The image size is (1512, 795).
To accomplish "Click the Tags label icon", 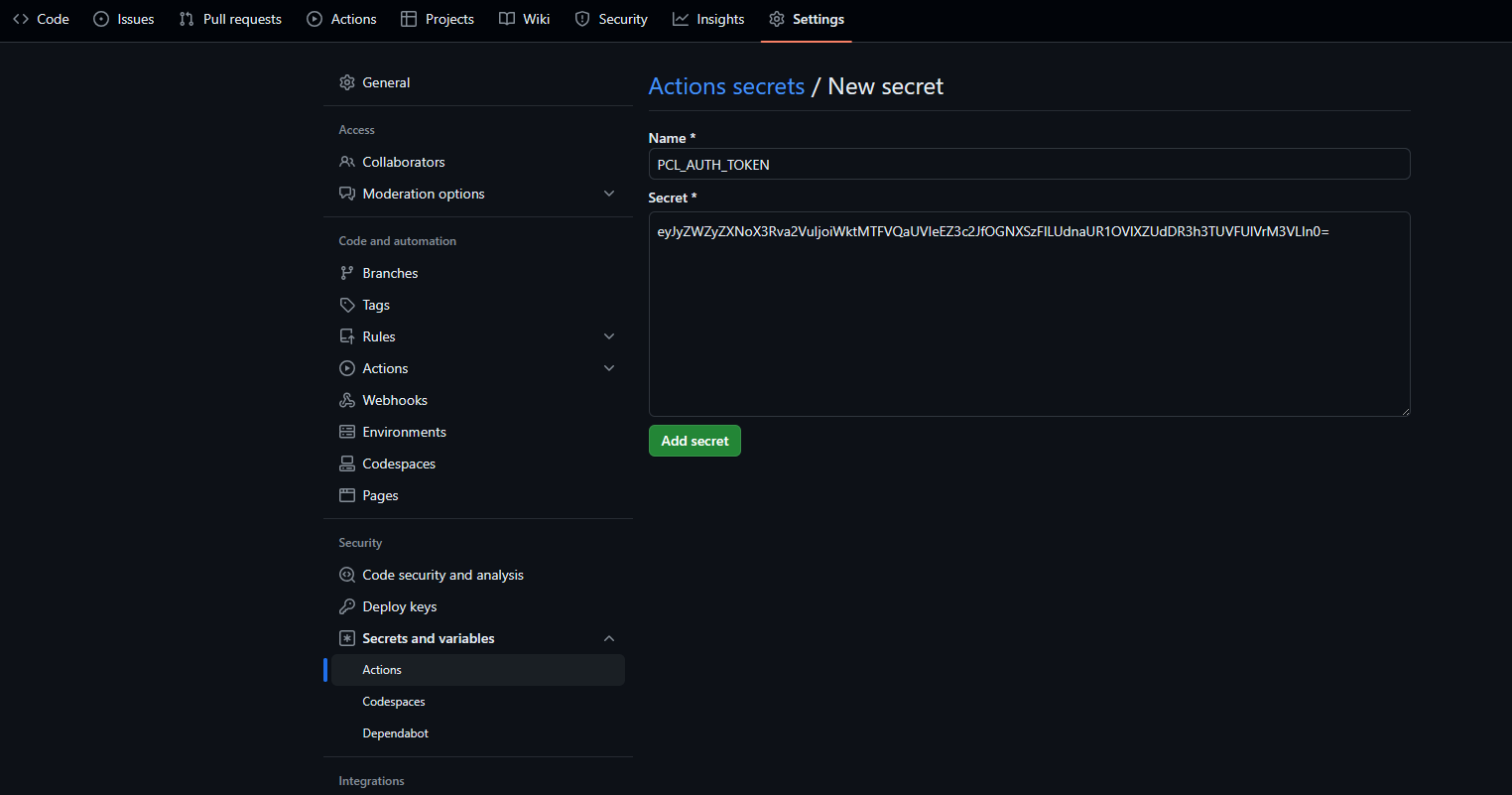I will click(x=346, y=305).
